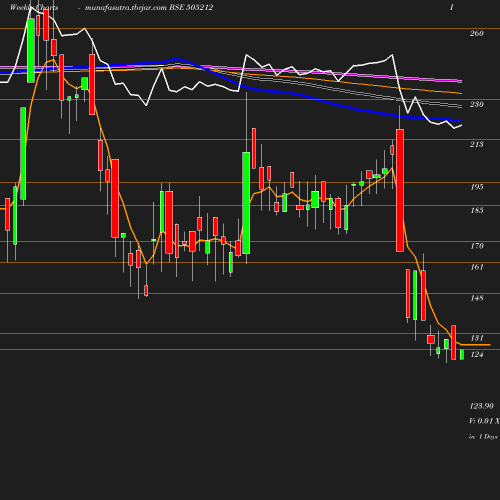Click the 230 price axis label
Image resolution: width=500 pixels, height=500 pixels.
click(477, 104)
